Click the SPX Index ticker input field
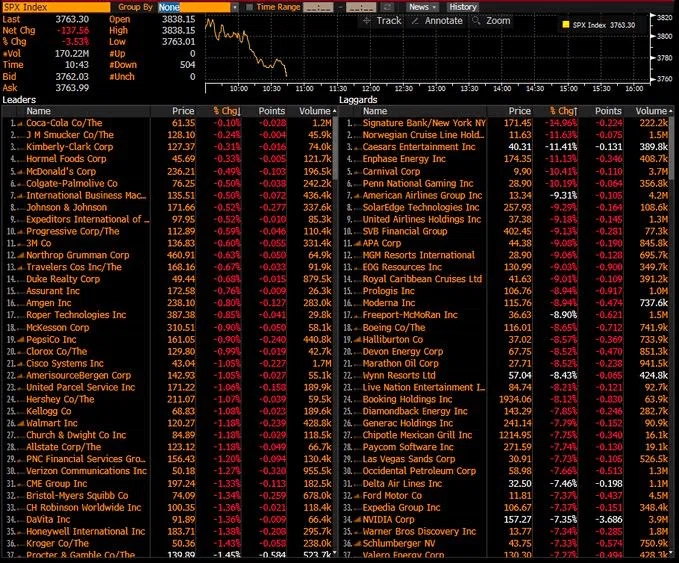The height and width of the screenshot is (563, 679). (56, 7)
